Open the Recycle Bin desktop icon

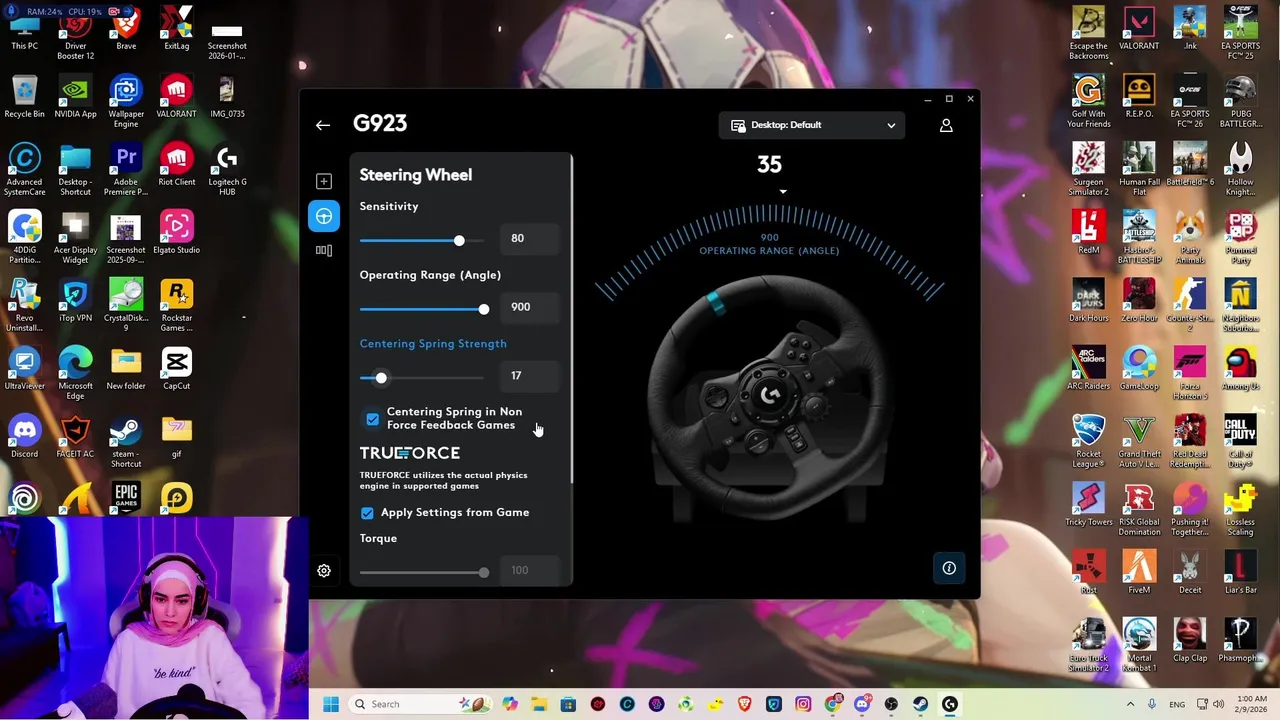tap(25, 97)
